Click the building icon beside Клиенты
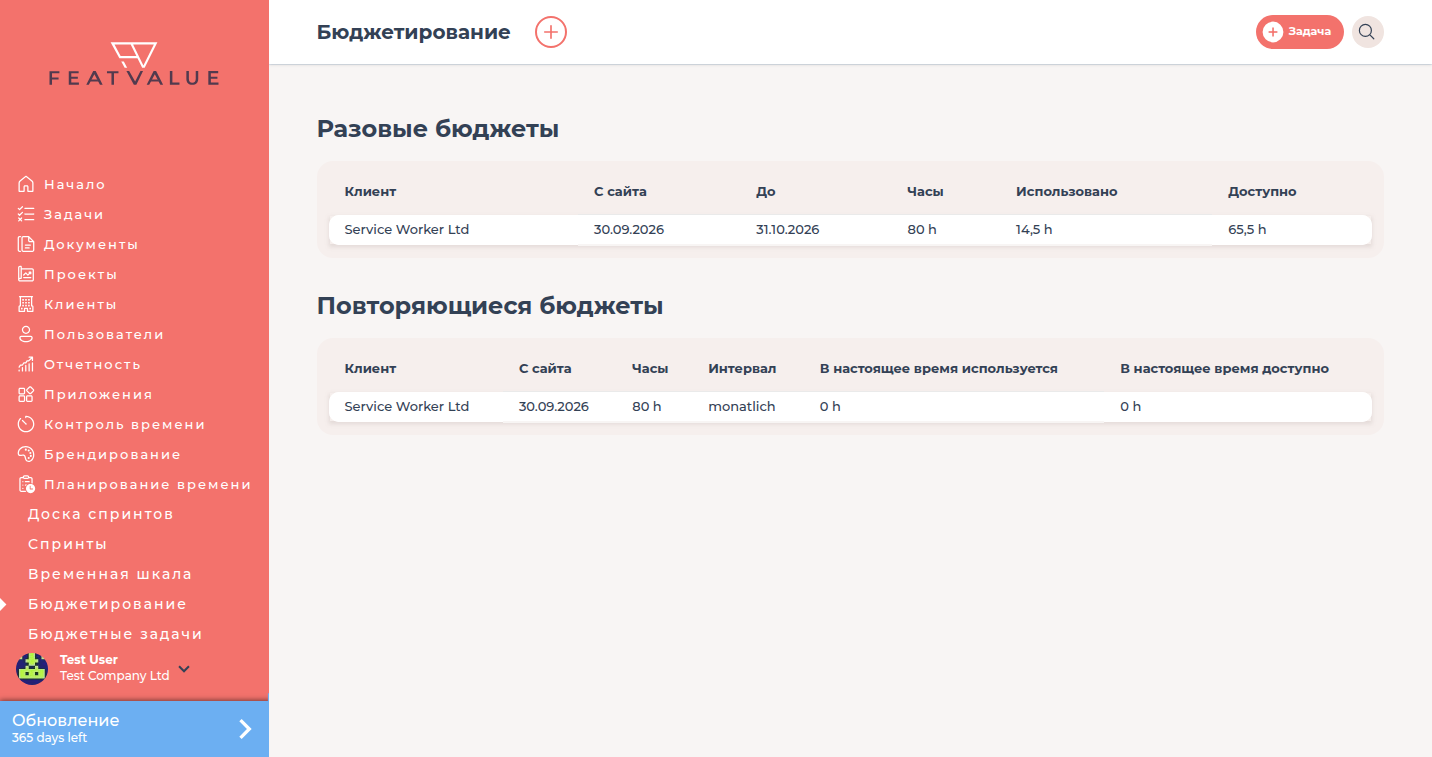 pos(26,304)
